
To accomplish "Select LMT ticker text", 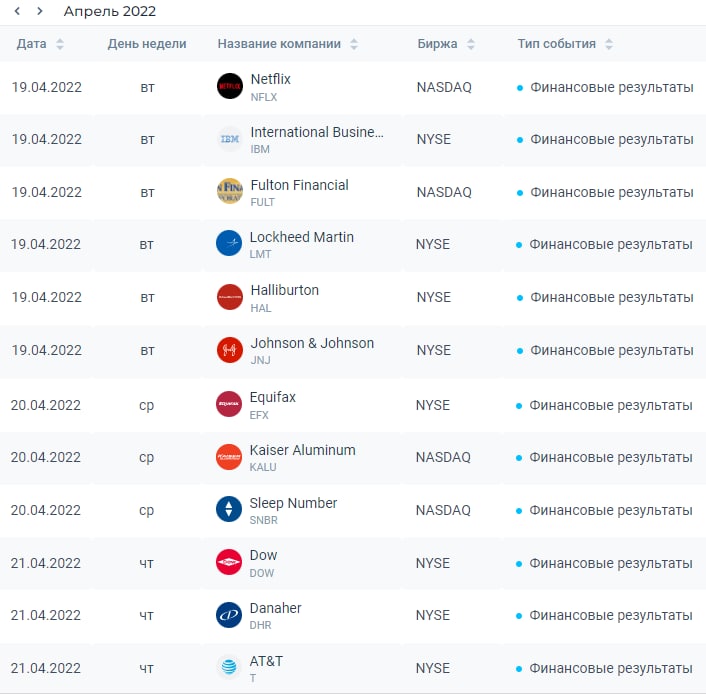I will click(260, 254).
